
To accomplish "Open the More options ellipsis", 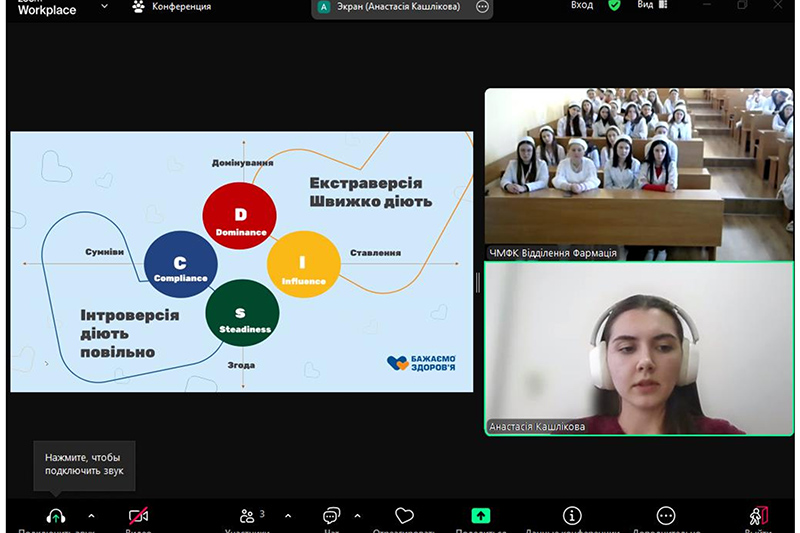I will pos(665,516).
